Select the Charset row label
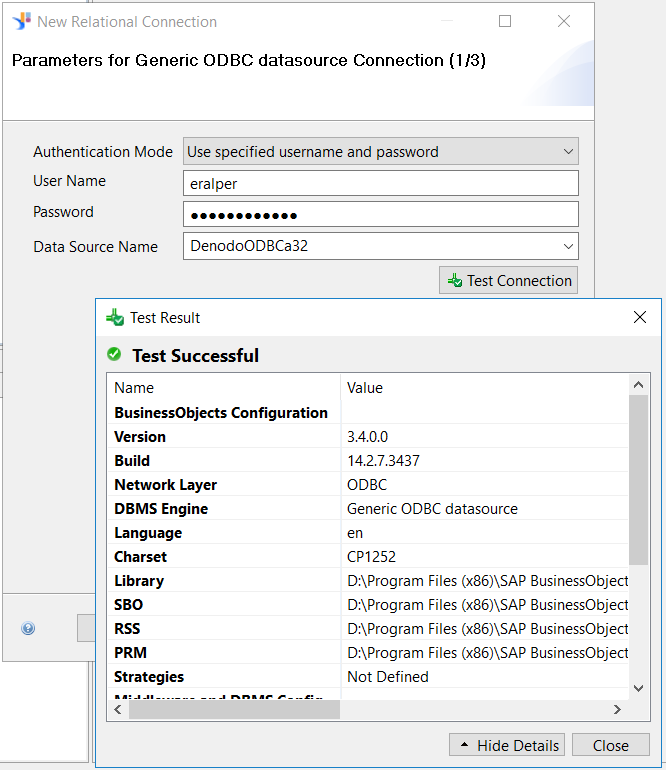Image resolution: width=666 pixels, height=770 pixels. click(140, 556)
